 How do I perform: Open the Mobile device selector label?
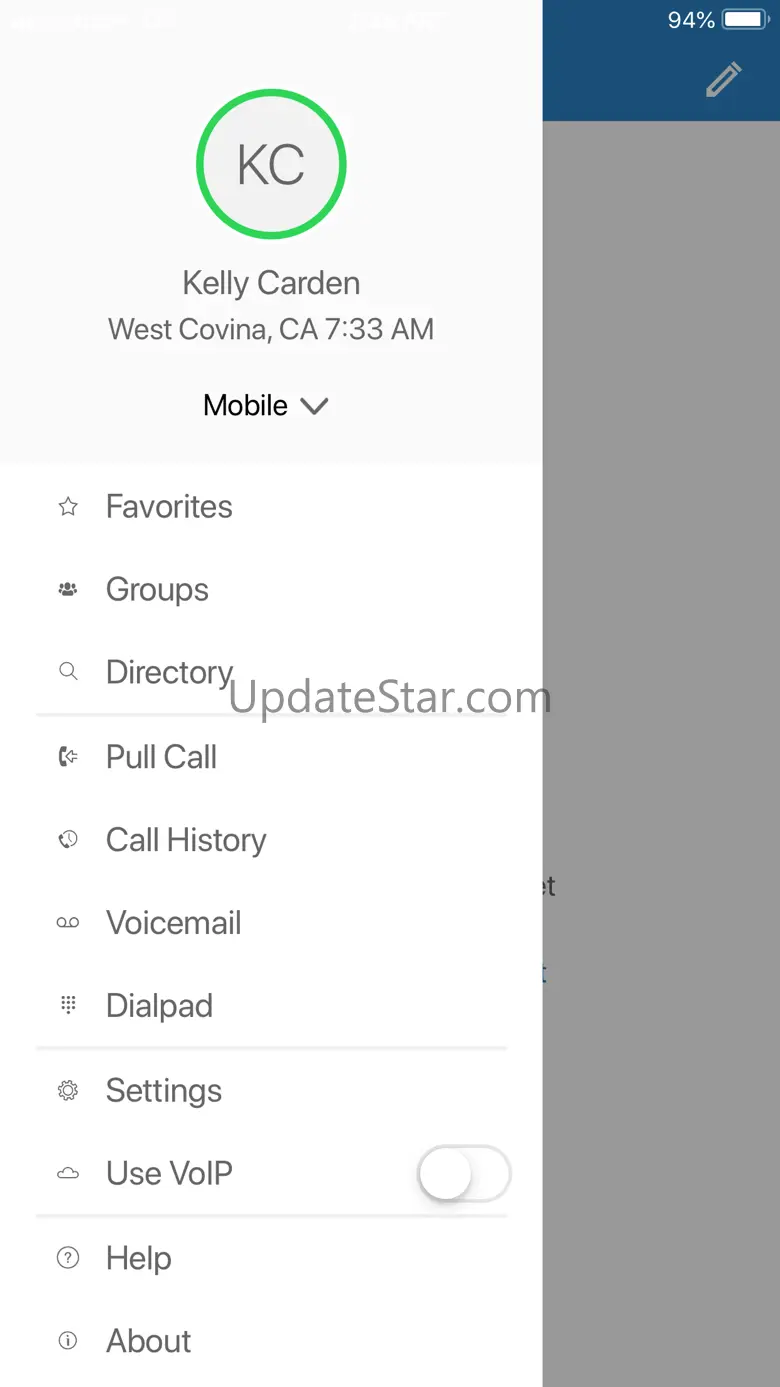pos(246,406)
